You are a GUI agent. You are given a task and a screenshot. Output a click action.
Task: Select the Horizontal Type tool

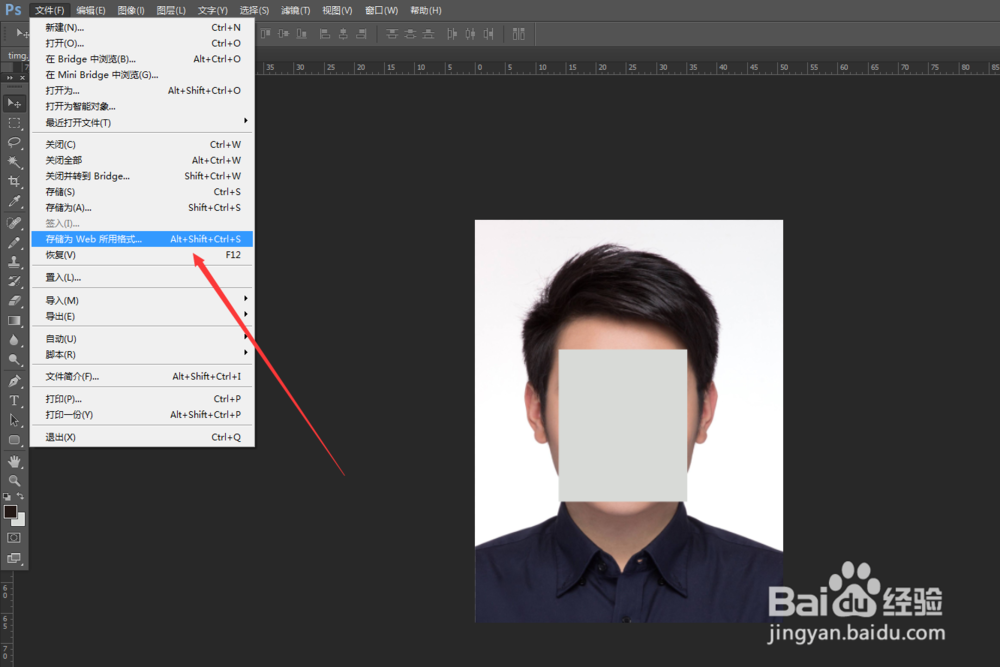14,400
